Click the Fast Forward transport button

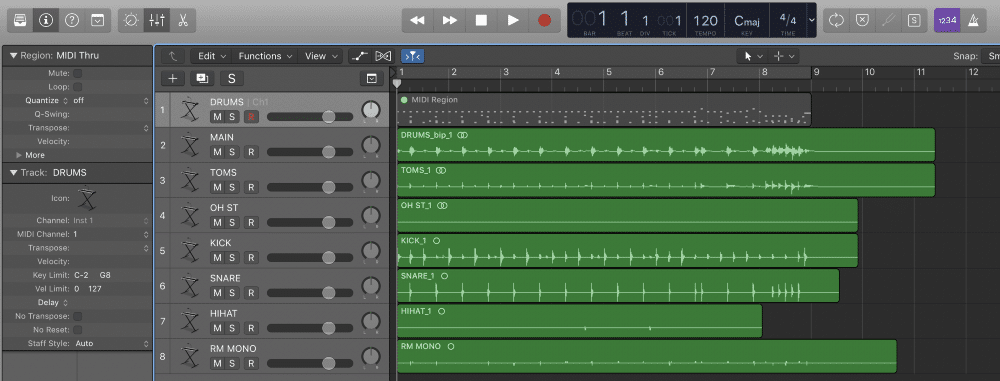tap(450, 20)
